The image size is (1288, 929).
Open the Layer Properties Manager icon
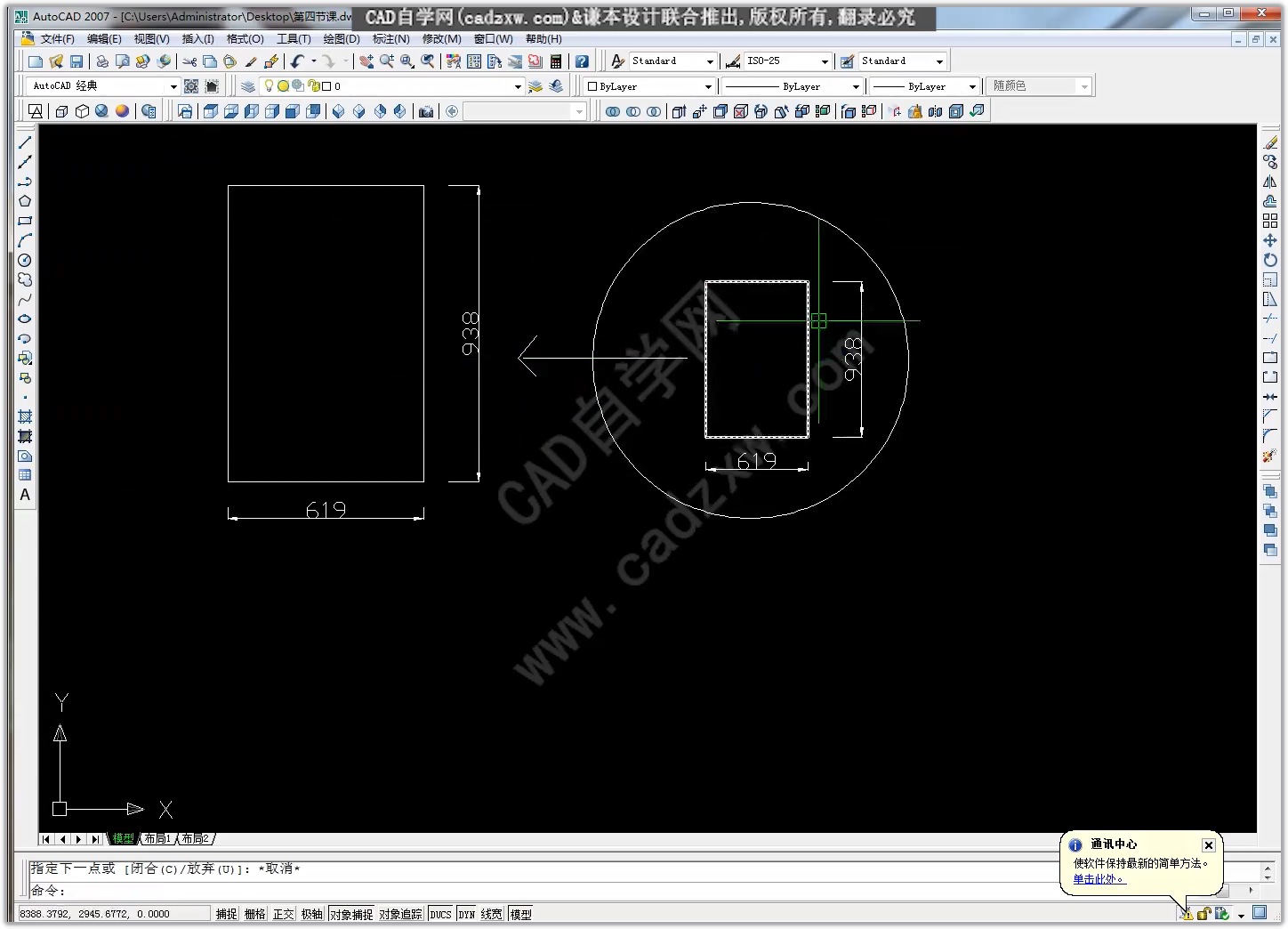tap(247, 86)
